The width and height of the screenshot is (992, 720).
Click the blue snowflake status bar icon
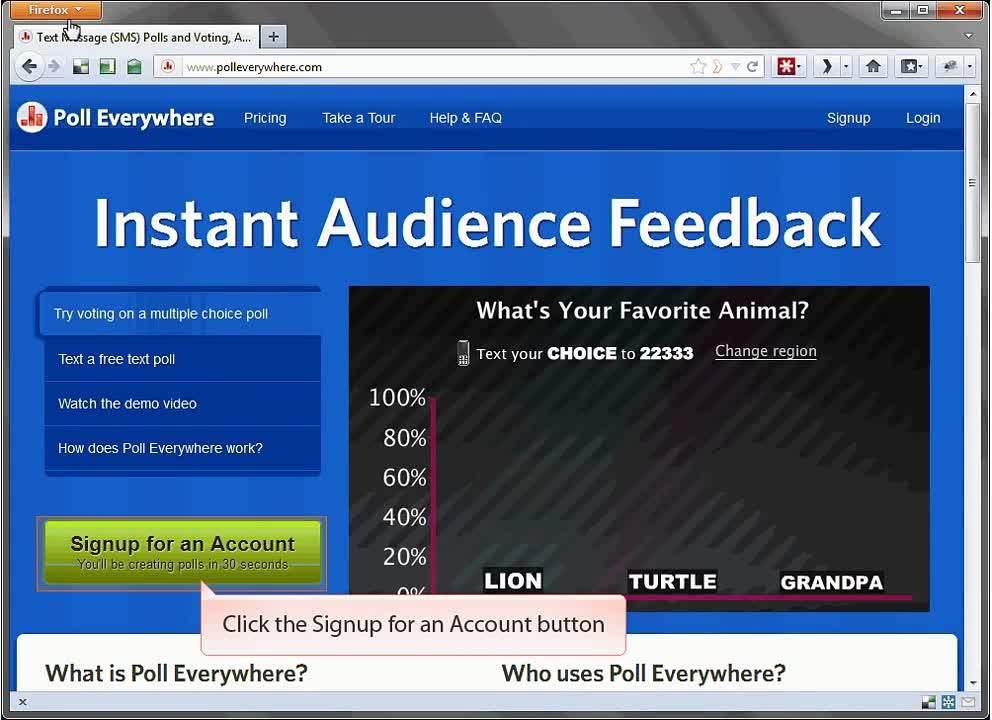(948, 702)
